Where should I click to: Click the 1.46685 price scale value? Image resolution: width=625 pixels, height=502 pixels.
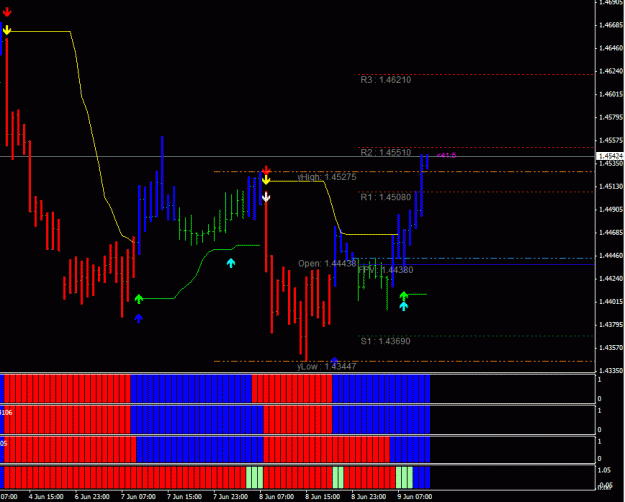(x=611, y=25)
